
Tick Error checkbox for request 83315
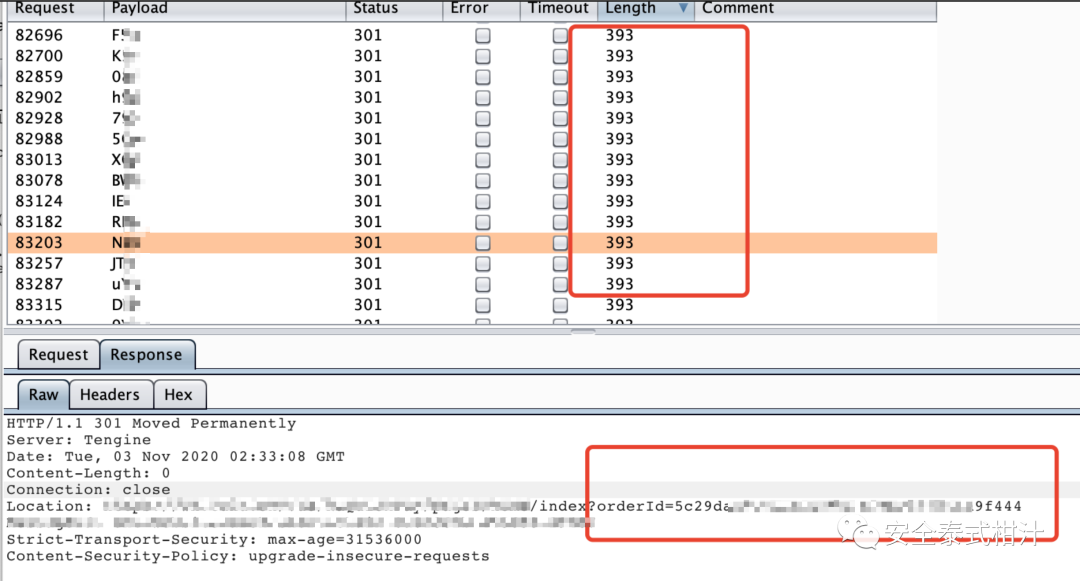483,305
